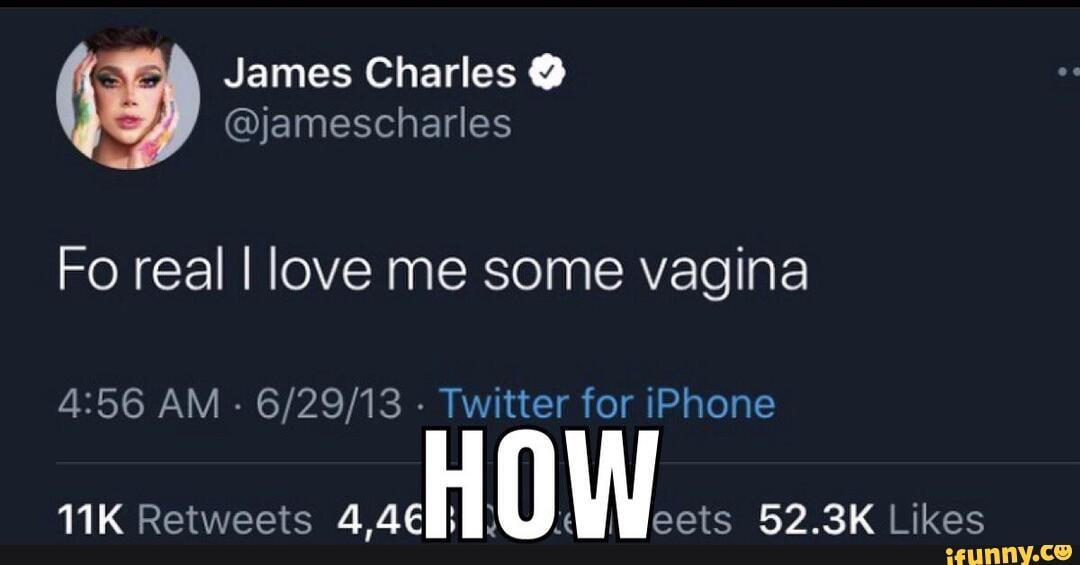The height and width of the screenshot is (565, 1080).
Task: Open the James Charles display name
Action: coord(370,73)
